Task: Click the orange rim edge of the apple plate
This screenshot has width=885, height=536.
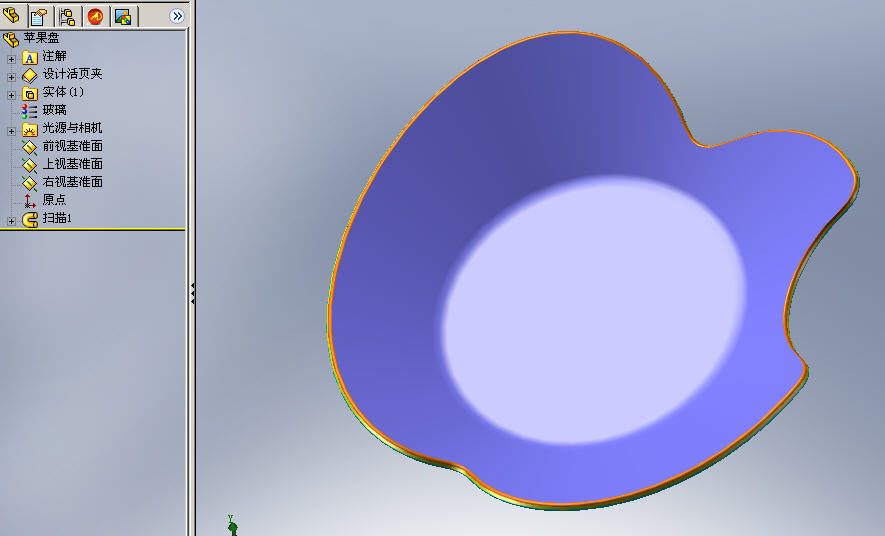Action: click(329, 305)
